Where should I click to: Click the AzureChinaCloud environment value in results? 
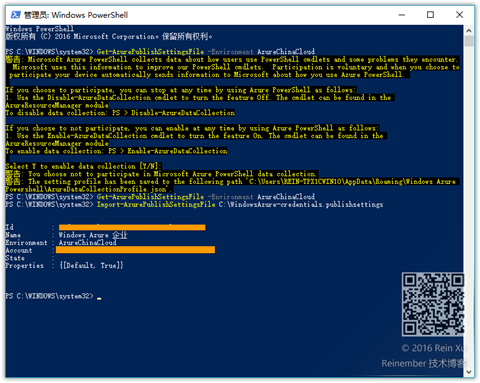[88, 243]
